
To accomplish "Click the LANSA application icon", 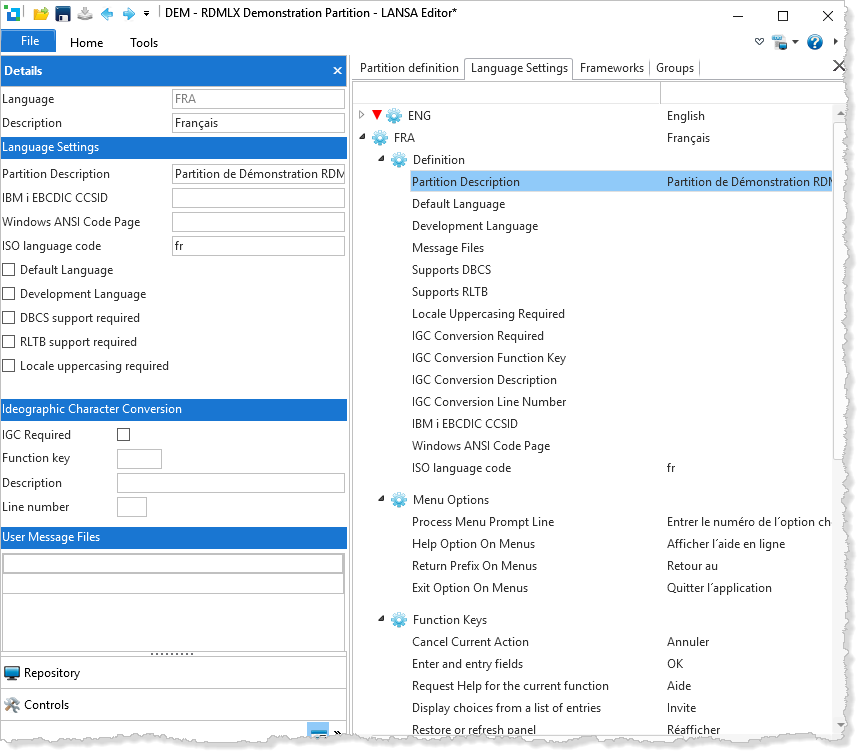I will coord(12,13).
